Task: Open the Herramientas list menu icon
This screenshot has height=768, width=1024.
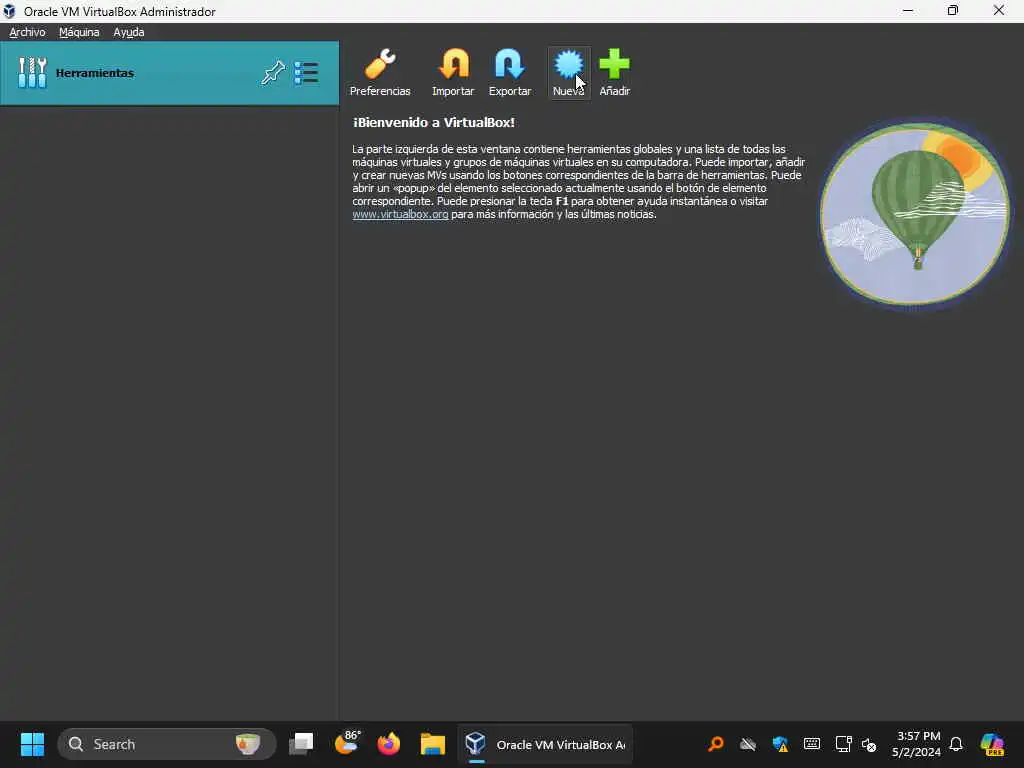Action: click(306, 72)
